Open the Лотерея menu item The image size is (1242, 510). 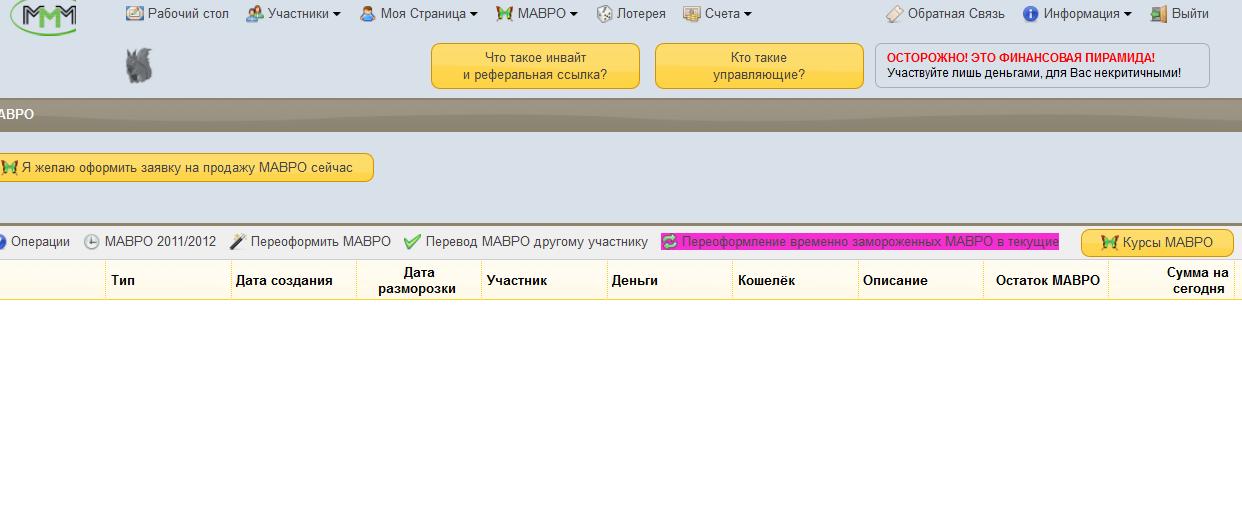(x=631, y=14)
